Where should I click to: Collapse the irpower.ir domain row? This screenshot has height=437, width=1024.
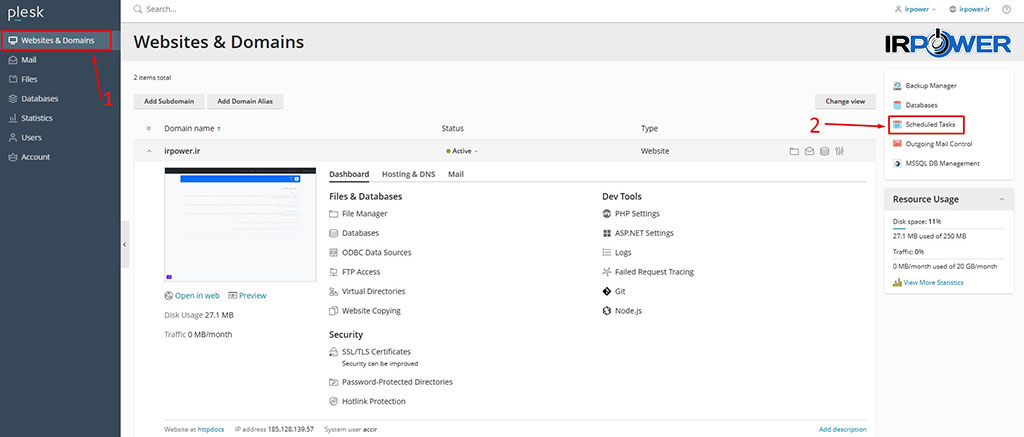[149, 151]
